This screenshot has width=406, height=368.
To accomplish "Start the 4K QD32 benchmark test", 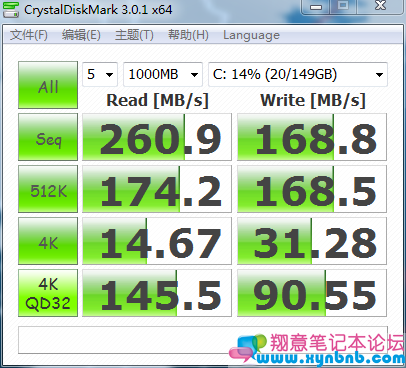I will [48, 293].
